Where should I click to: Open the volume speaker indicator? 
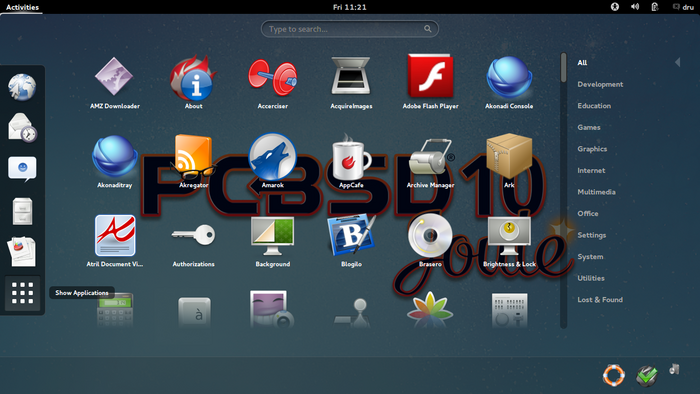[635, 7]
